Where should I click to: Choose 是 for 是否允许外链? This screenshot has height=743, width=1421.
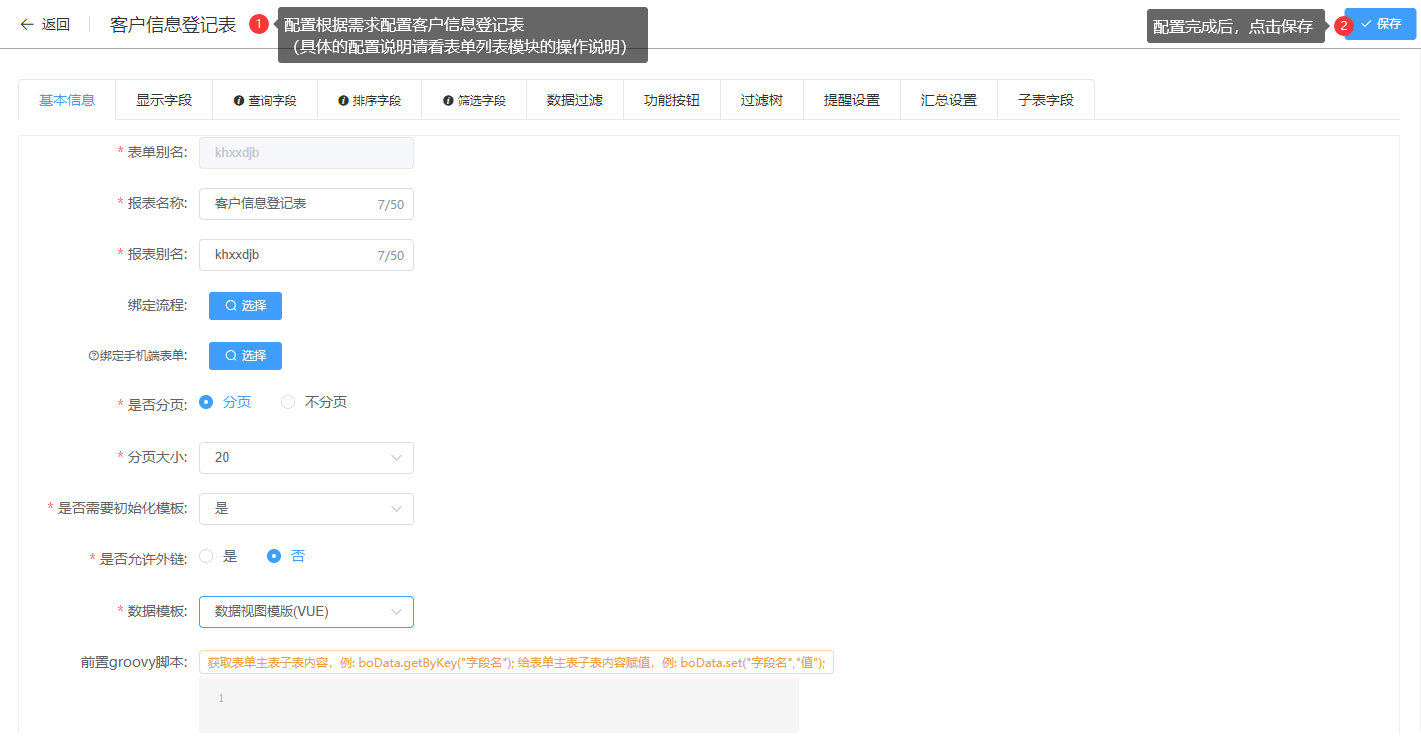pos(207,556)
